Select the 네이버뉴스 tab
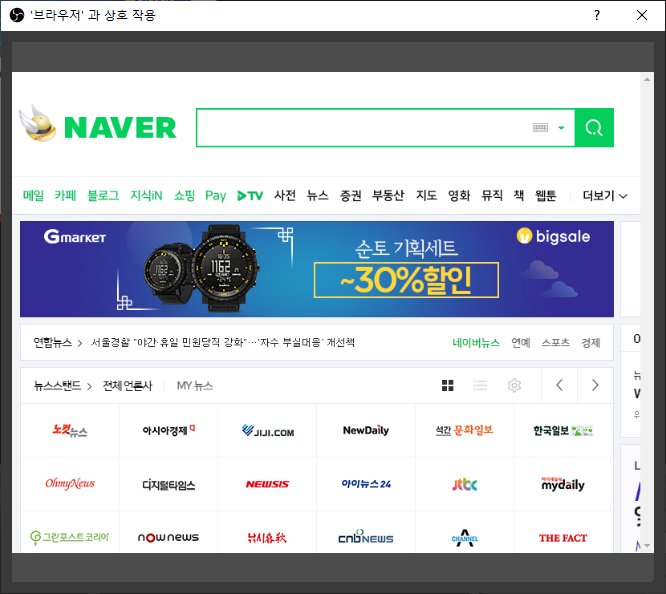 click(476, 342)
